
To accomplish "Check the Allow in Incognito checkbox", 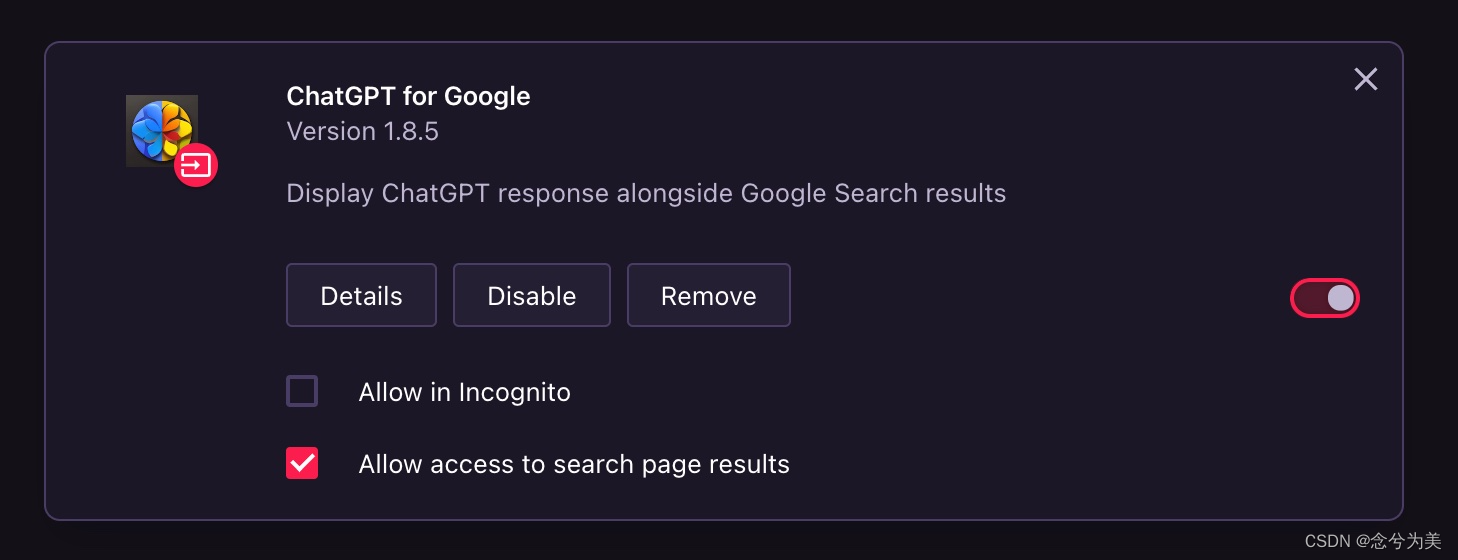I will pos(302,391).
